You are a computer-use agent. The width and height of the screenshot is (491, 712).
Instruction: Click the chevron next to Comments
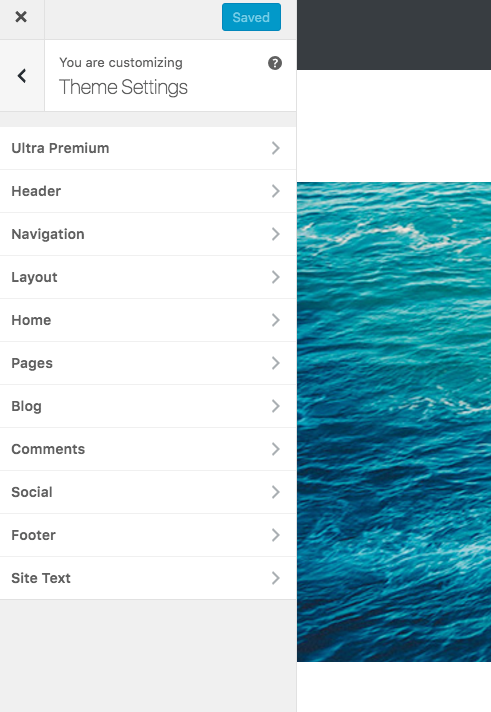pos(276,449)
